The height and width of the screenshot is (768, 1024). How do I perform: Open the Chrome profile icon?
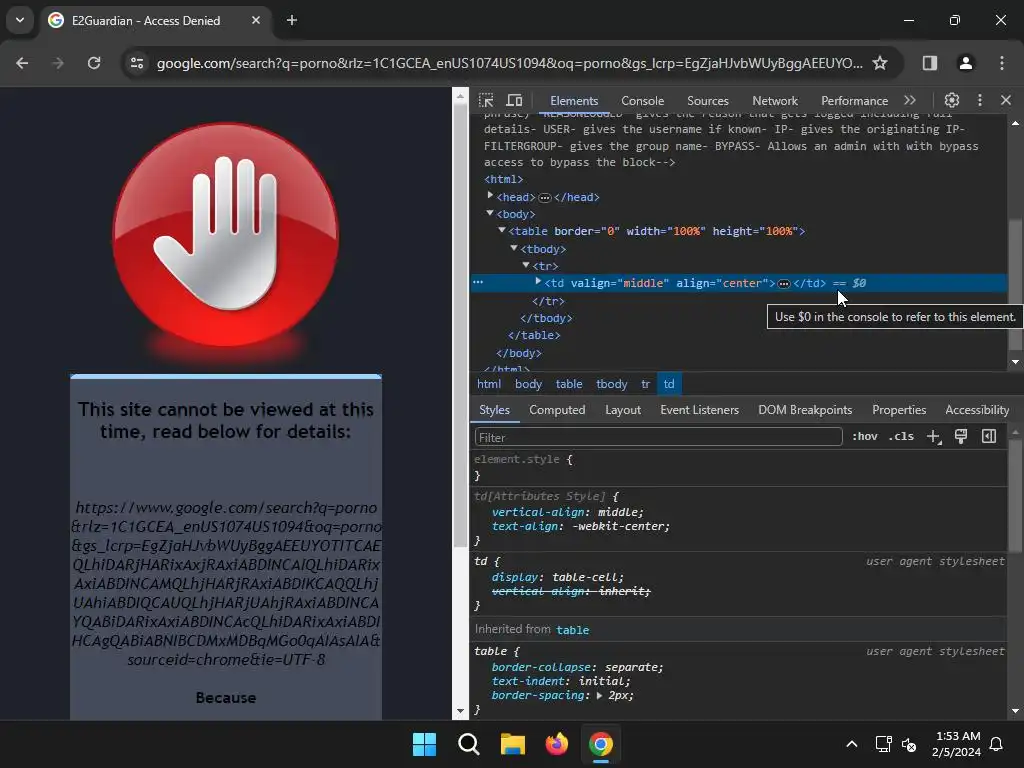coord(965,63)
